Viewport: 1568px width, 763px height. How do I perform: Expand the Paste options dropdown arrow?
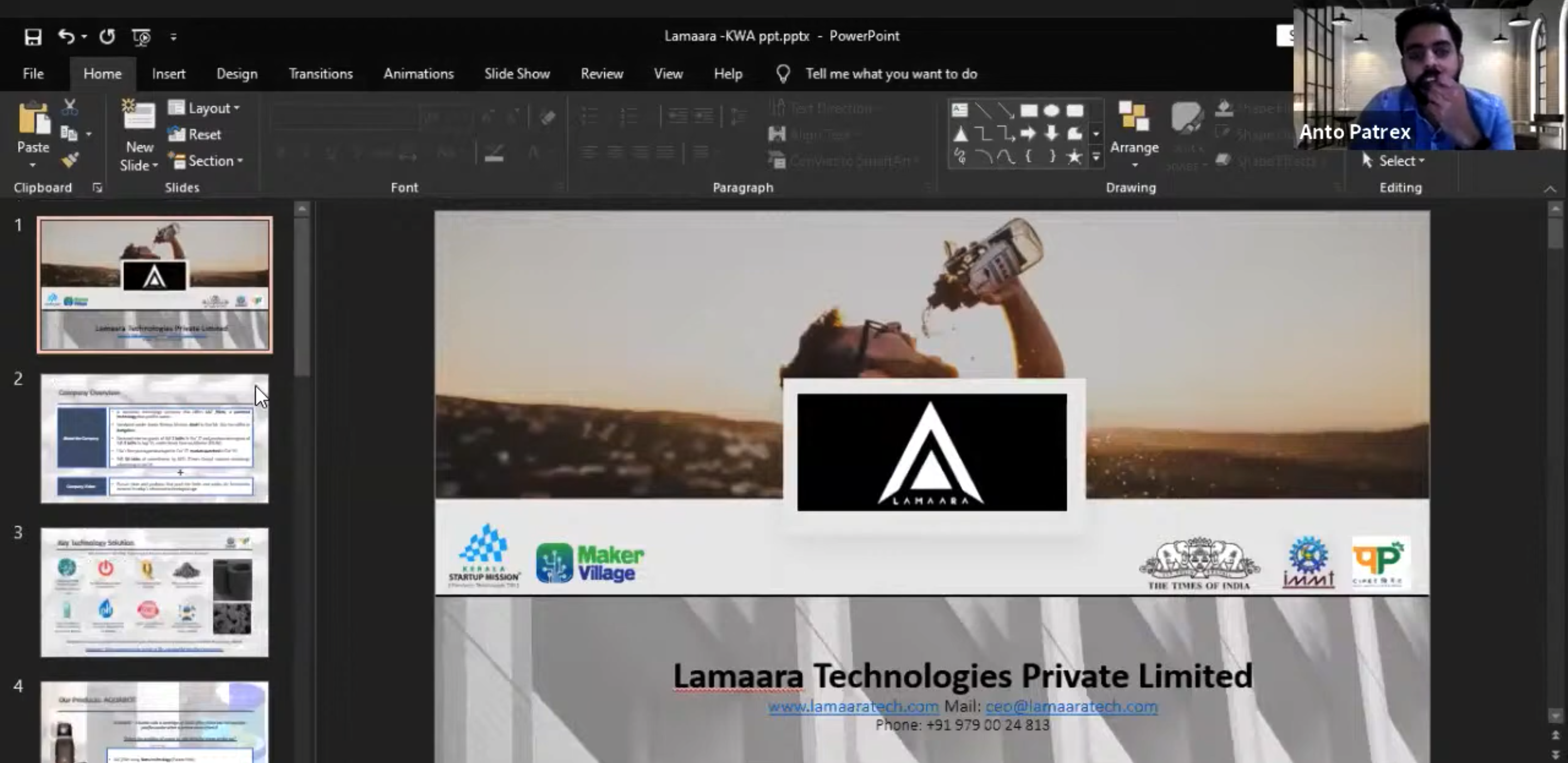tap(33, 165)
